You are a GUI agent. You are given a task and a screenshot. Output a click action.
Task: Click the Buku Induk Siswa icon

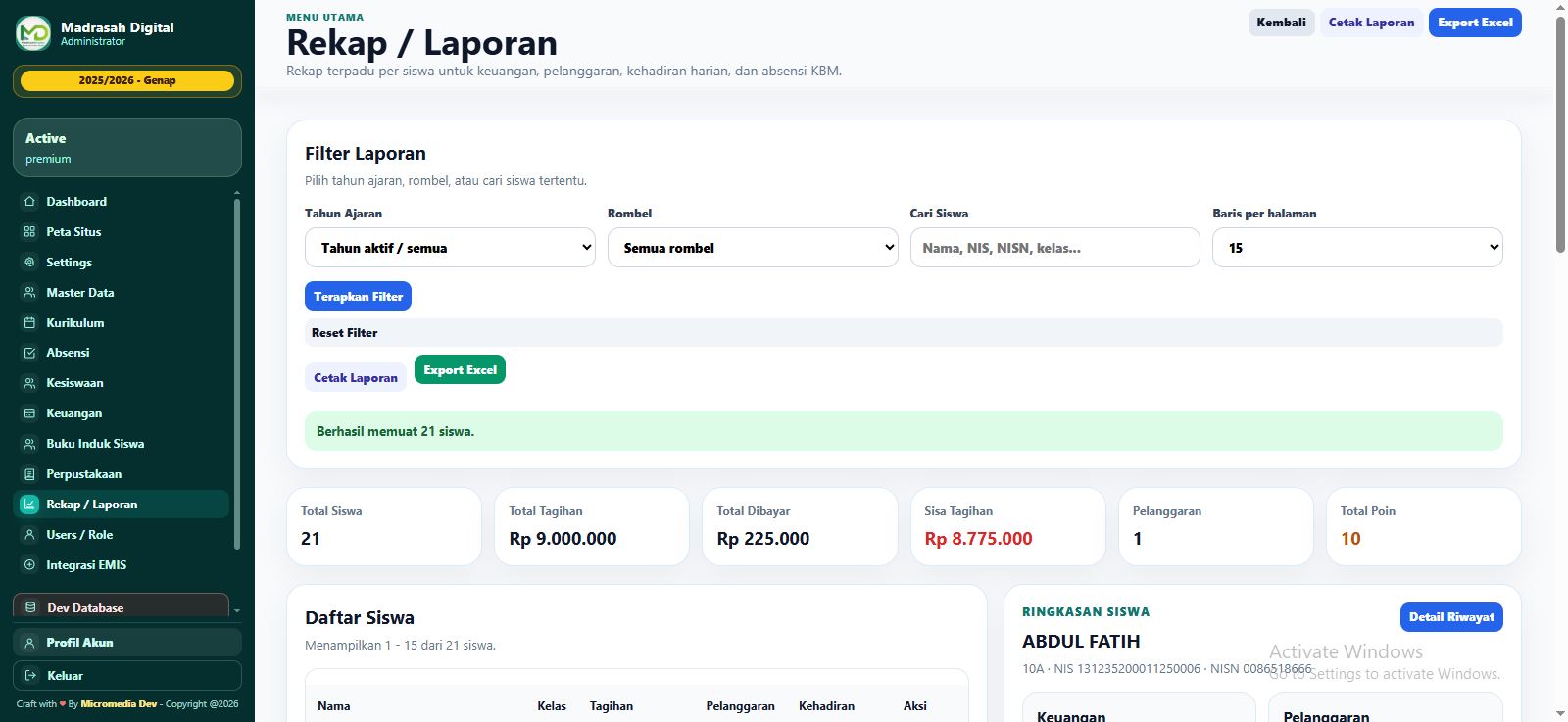click(29, 444)
